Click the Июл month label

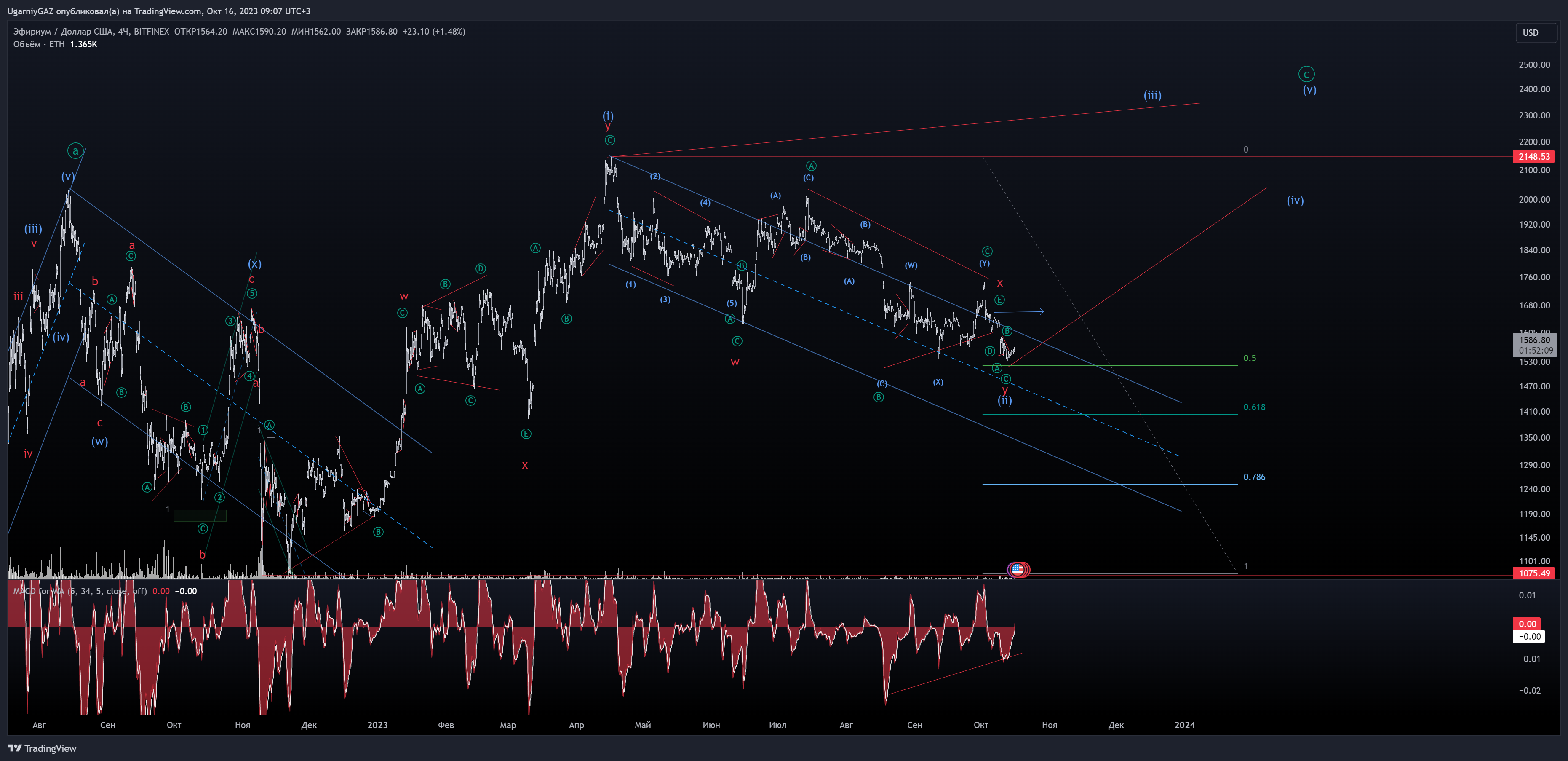[777, 725]
